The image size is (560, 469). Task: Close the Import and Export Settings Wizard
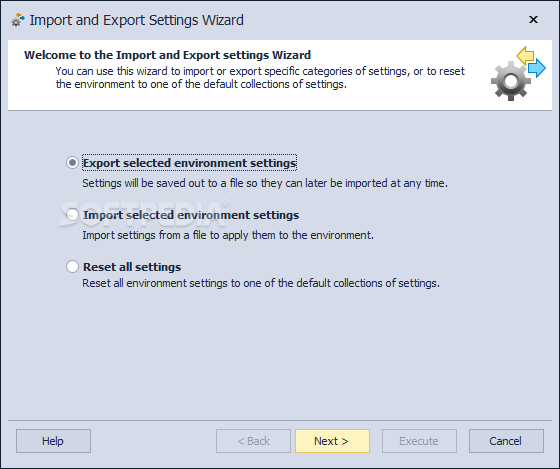click(x=533, y=19)
